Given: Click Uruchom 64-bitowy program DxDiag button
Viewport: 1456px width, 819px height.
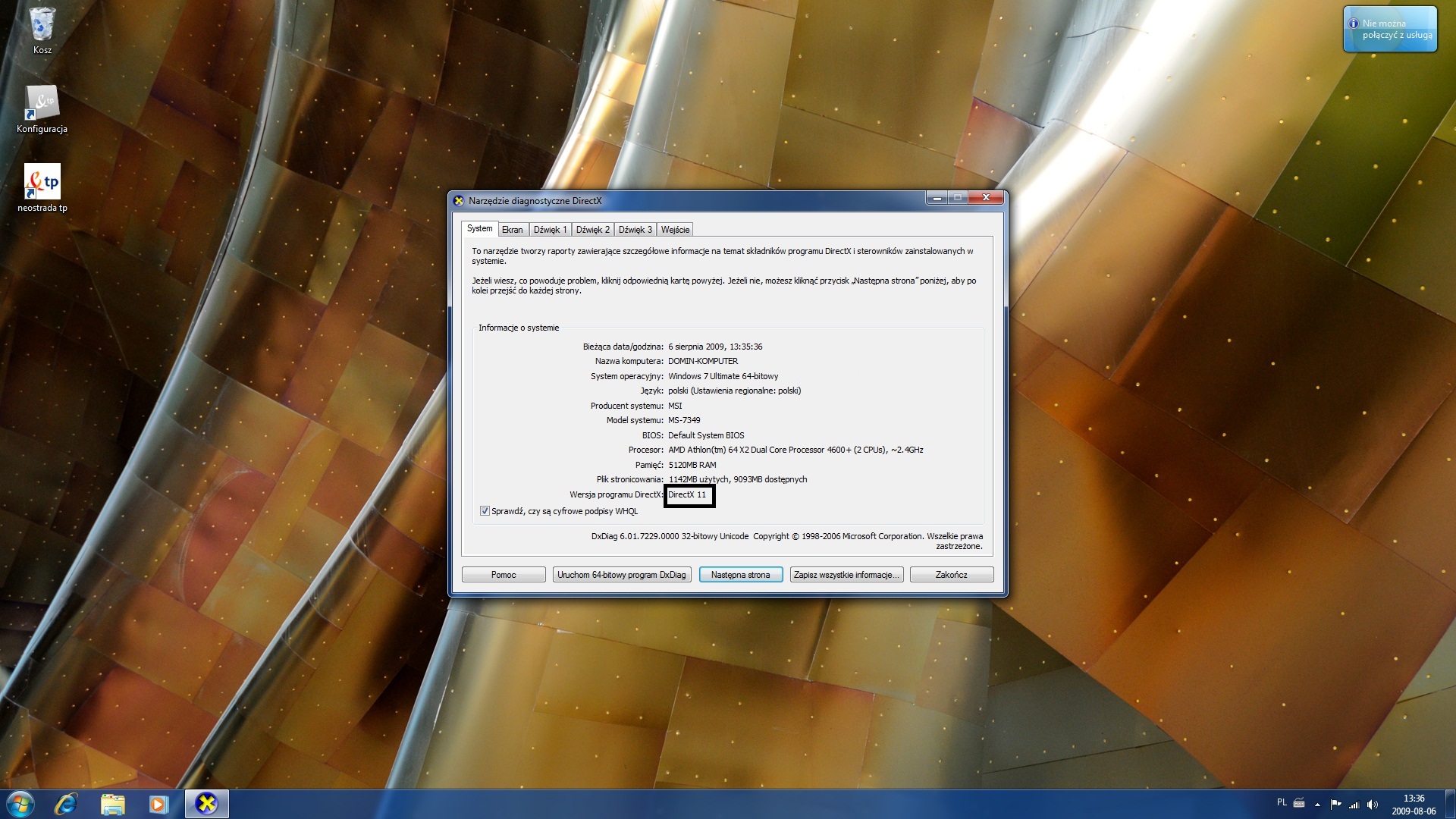Looking at the screenshot, I should (621, 575).
